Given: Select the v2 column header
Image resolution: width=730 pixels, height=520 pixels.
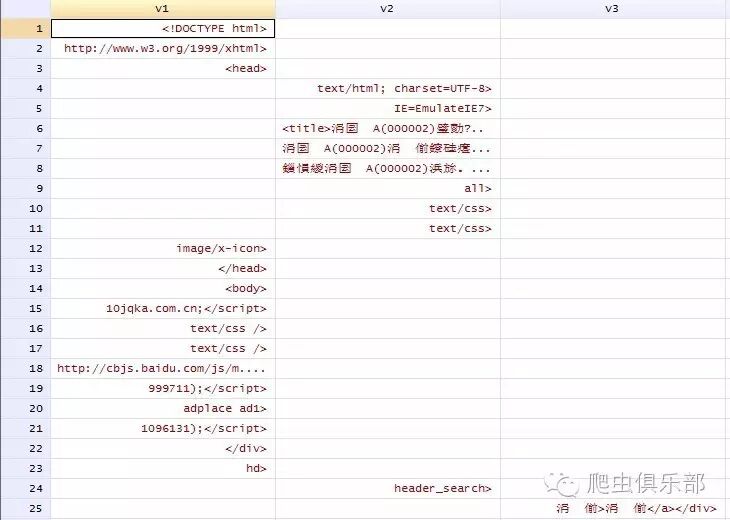Looking at the screenshot, I should 388,9.
